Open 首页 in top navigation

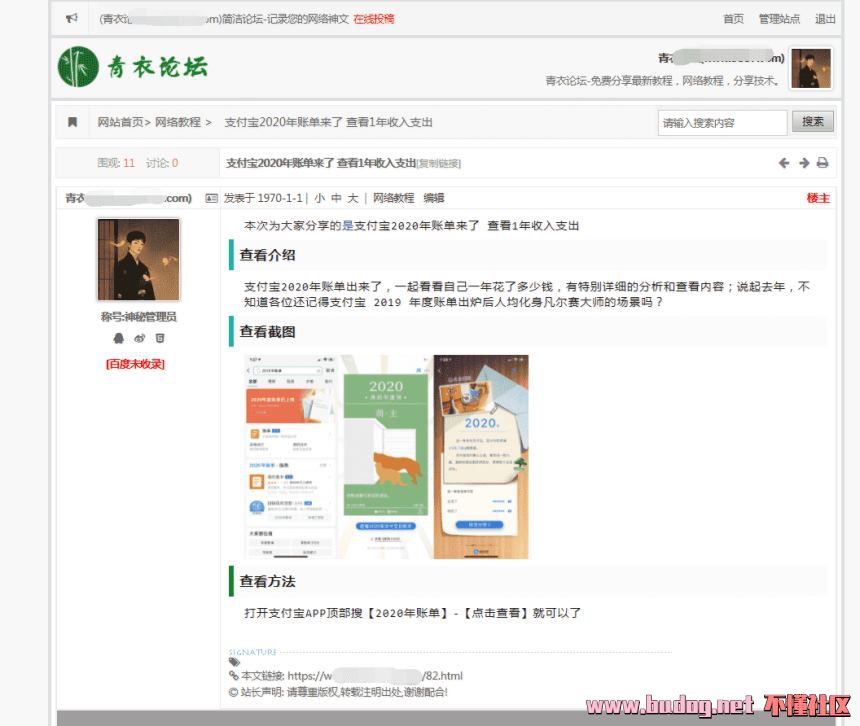pos(733,18)
